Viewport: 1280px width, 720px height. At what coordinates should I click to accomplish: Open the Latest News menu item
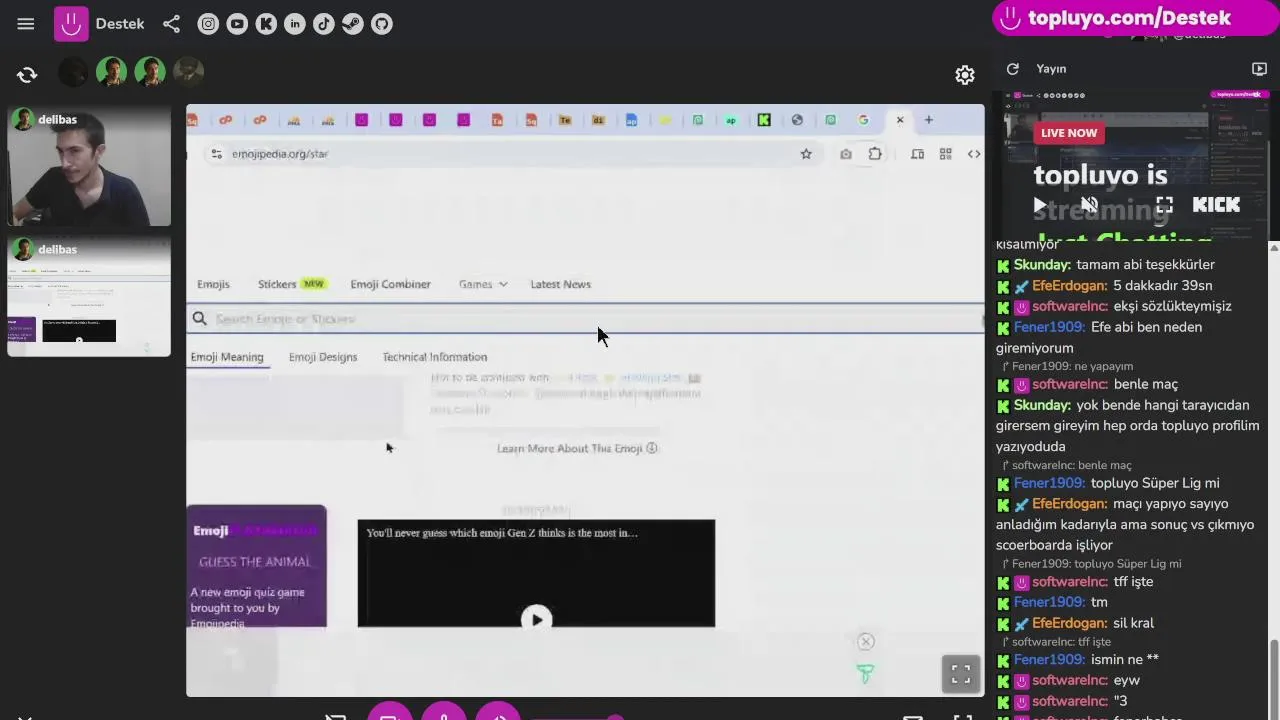(x=560, y=284)
